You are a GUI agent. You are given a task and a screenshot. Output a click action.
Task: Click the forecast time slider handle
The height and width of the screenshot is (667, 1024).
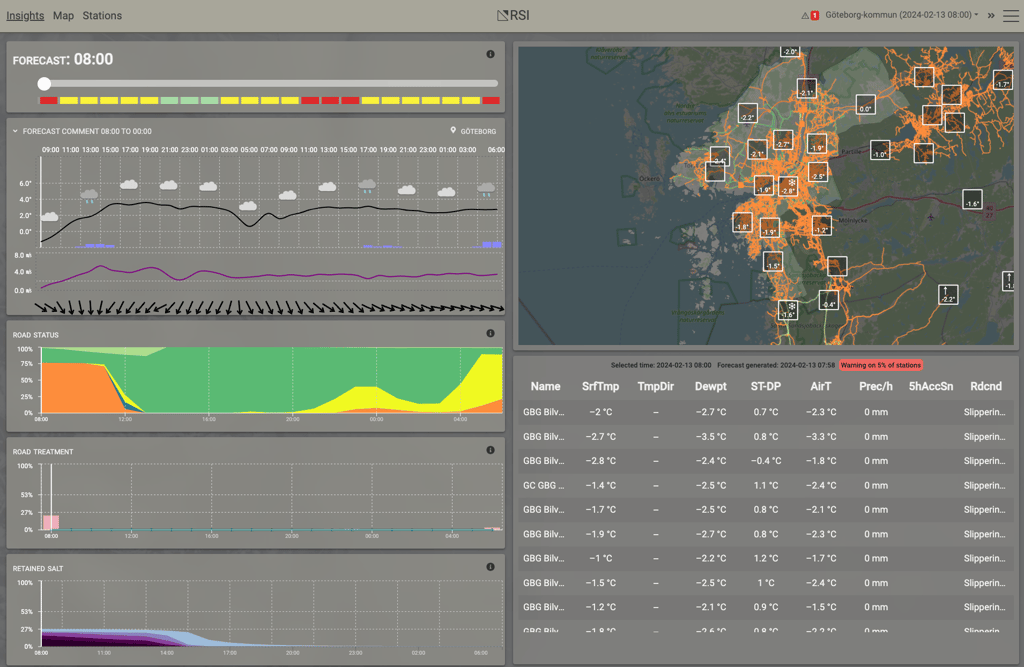click(44, 84)
